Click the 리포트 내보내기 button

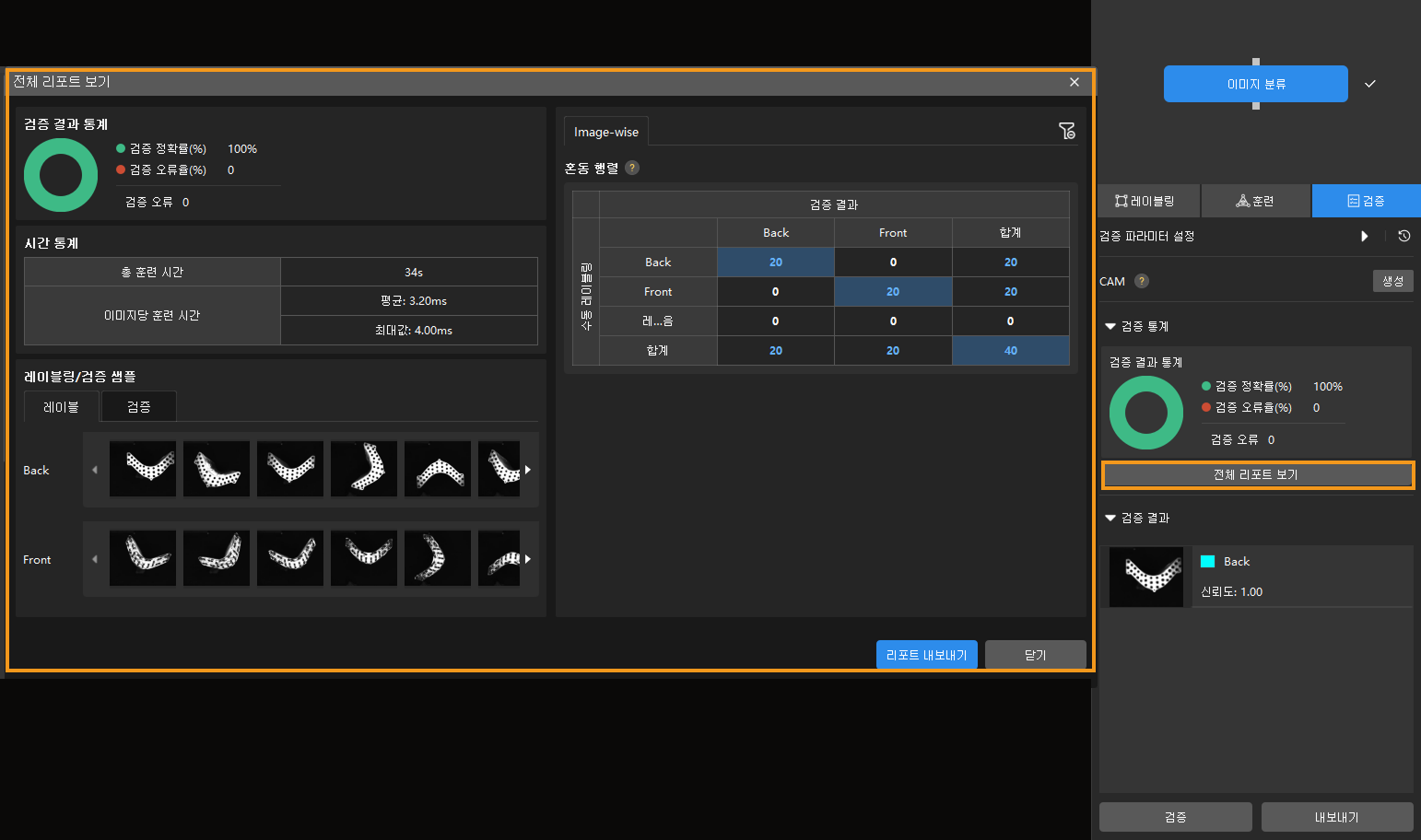coord(926,655)
